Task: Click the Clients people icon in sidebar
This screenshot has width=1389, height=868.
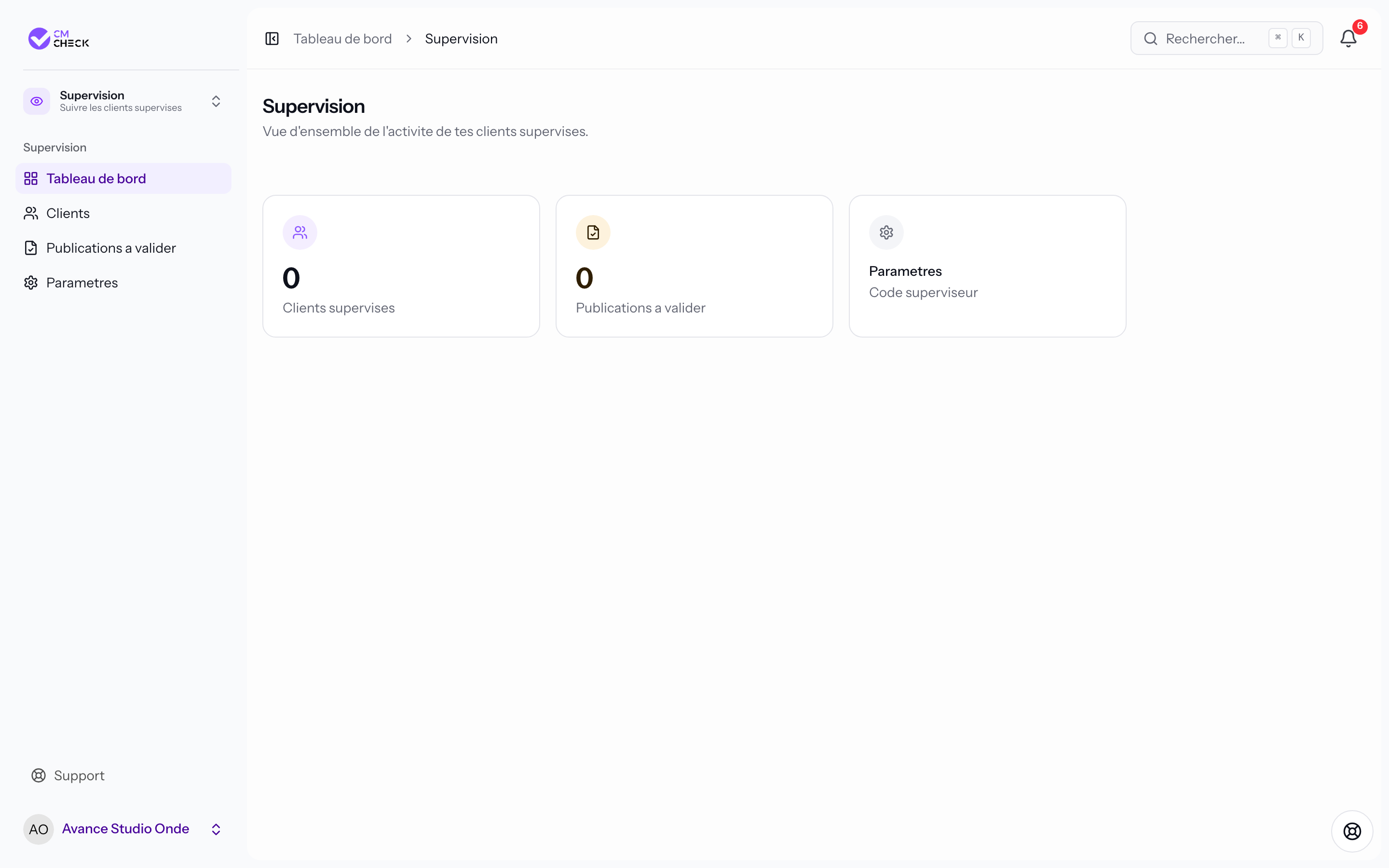Action: 31,214
